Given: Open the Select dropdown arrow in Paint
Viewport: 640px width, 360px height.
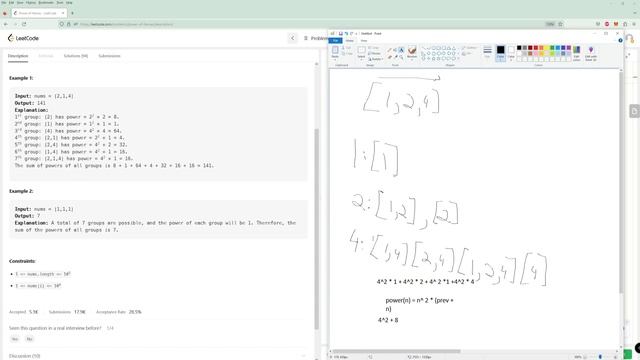Looking at the screenshot, I should click(361, 60).
